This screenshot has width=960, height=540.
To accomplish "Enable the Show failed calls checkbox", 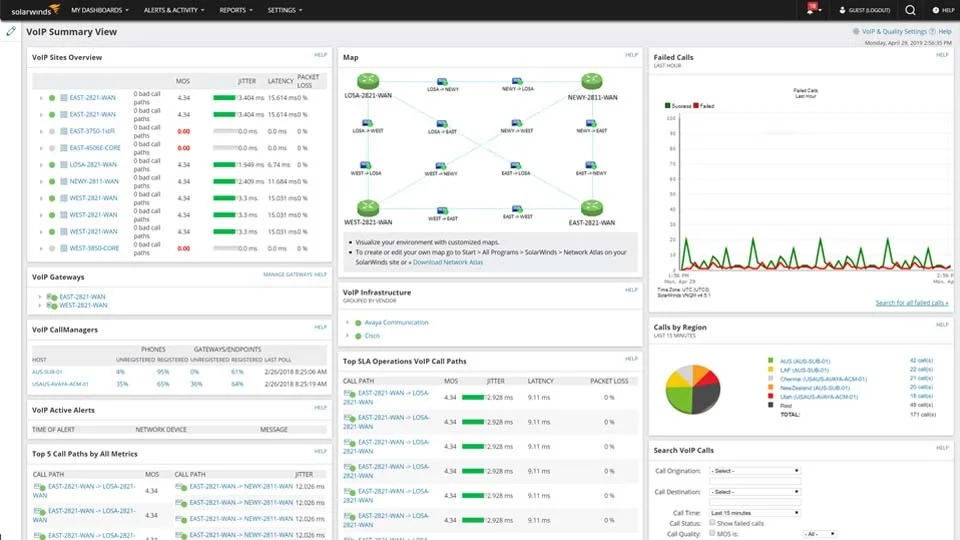I will tap(713, 523).
